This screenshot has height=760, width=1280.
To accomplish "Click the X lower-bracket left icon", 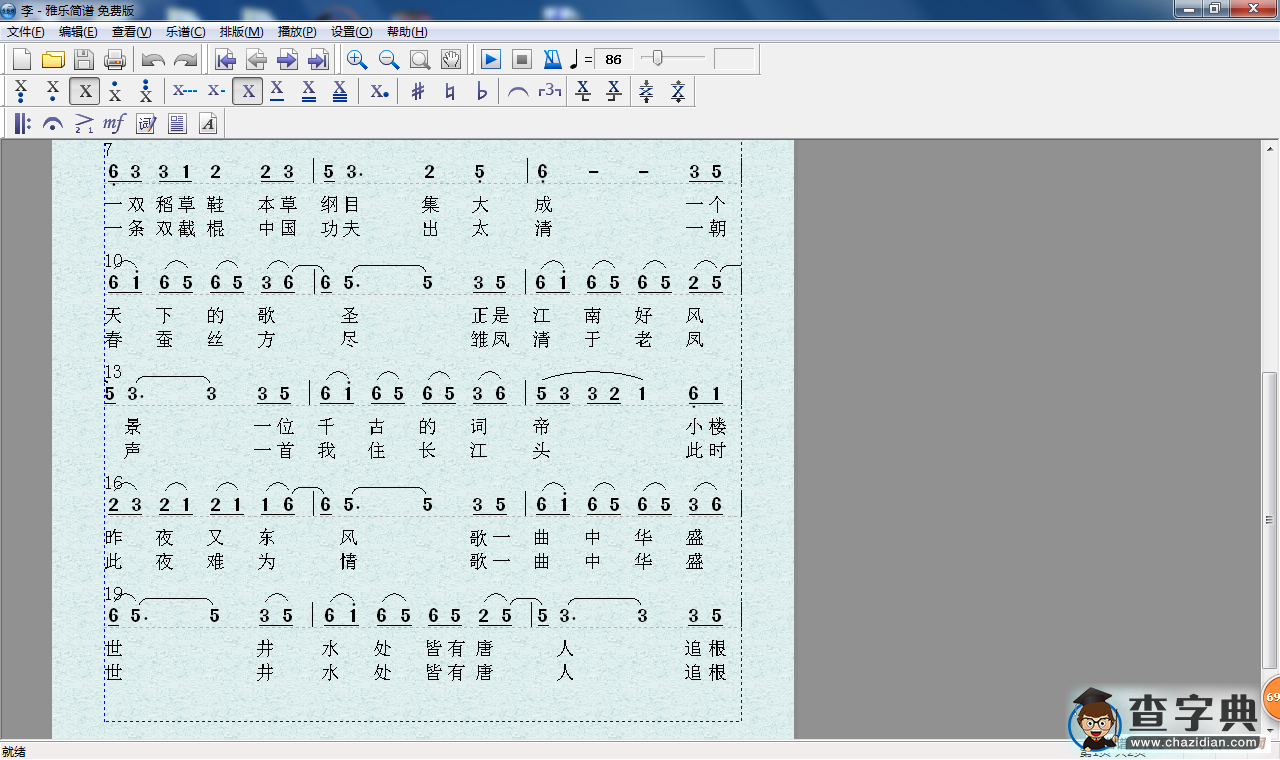I will click(583, 92).
